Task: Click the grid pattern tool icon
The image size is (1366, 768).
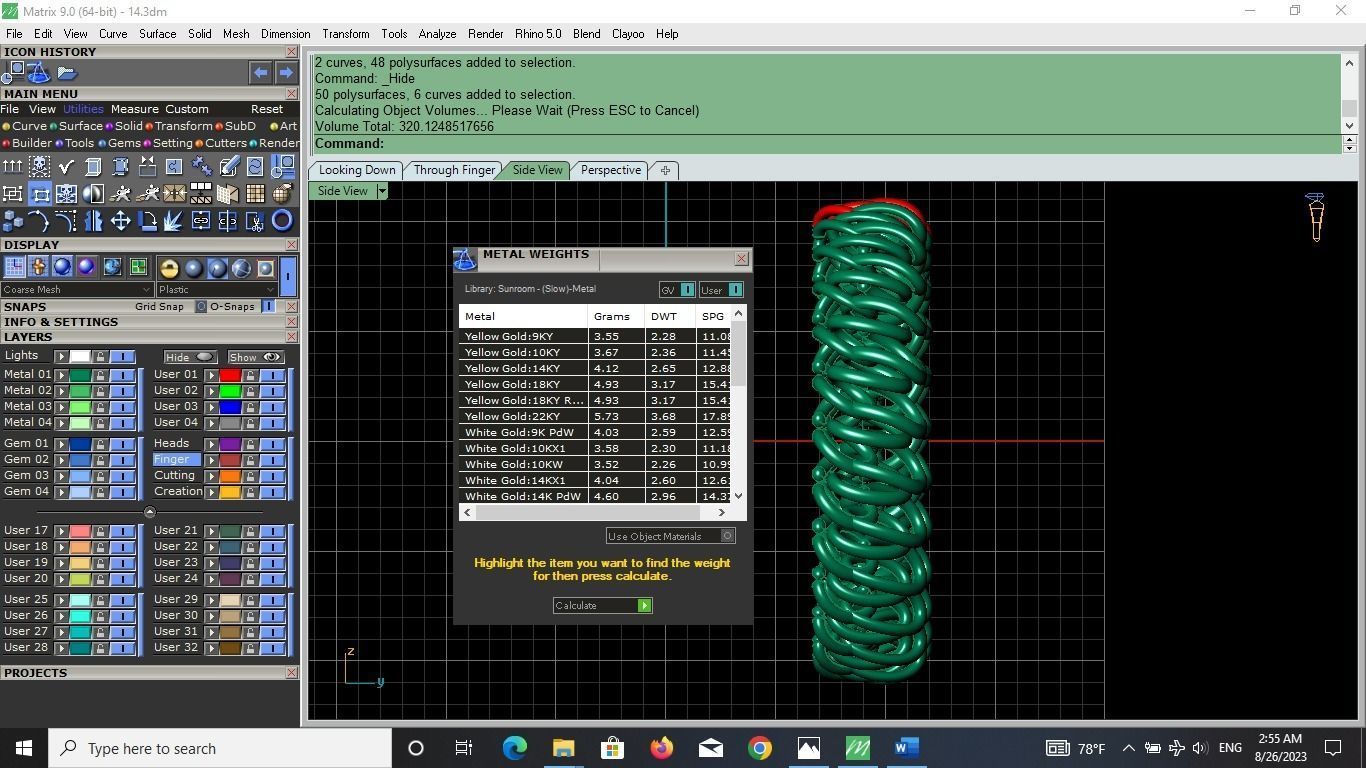Action: (255, 193)
